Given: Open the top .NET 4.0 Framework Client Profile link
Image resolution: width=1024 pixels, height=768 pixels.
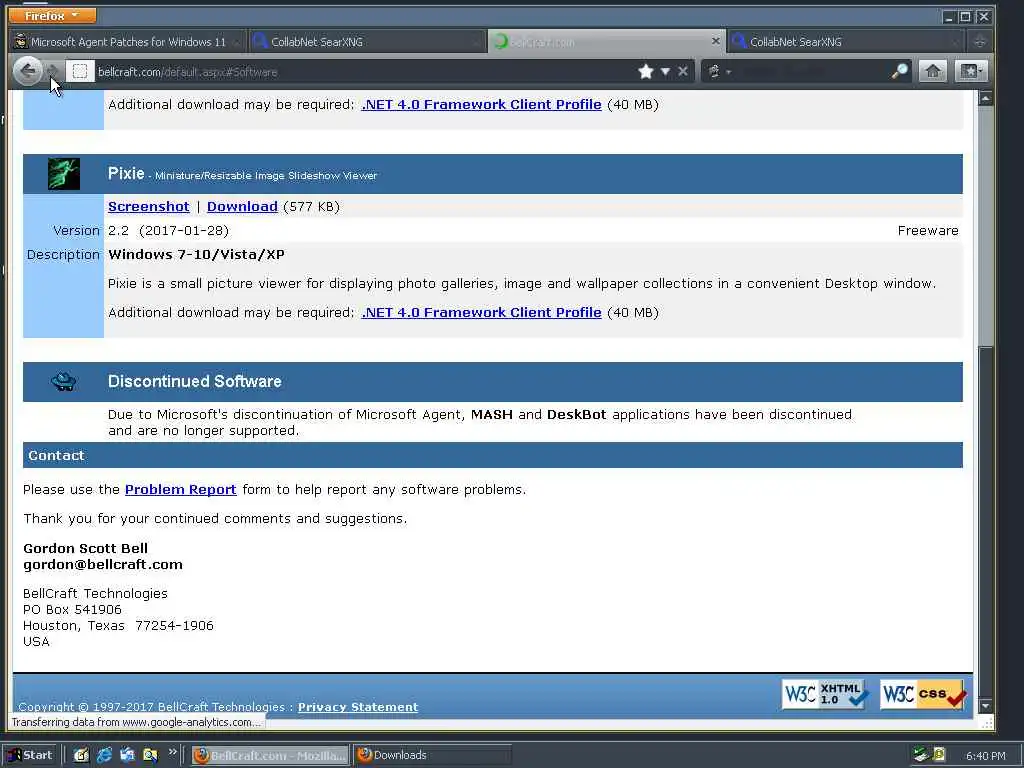Looking at the screenshot, I should [481, 104].
